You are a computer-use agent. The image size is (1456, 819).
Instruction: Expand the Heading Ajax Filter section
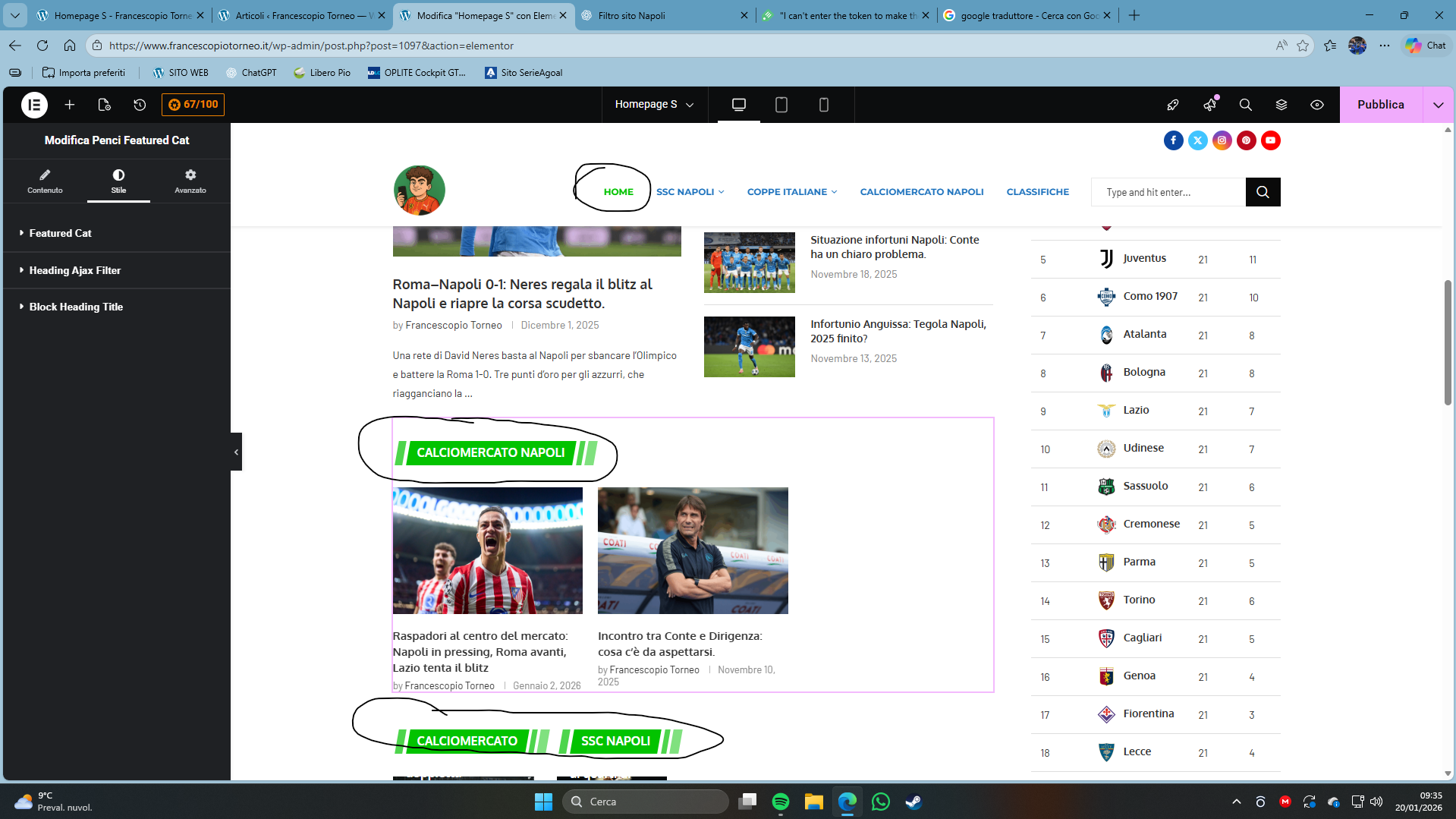click(74, 270)
